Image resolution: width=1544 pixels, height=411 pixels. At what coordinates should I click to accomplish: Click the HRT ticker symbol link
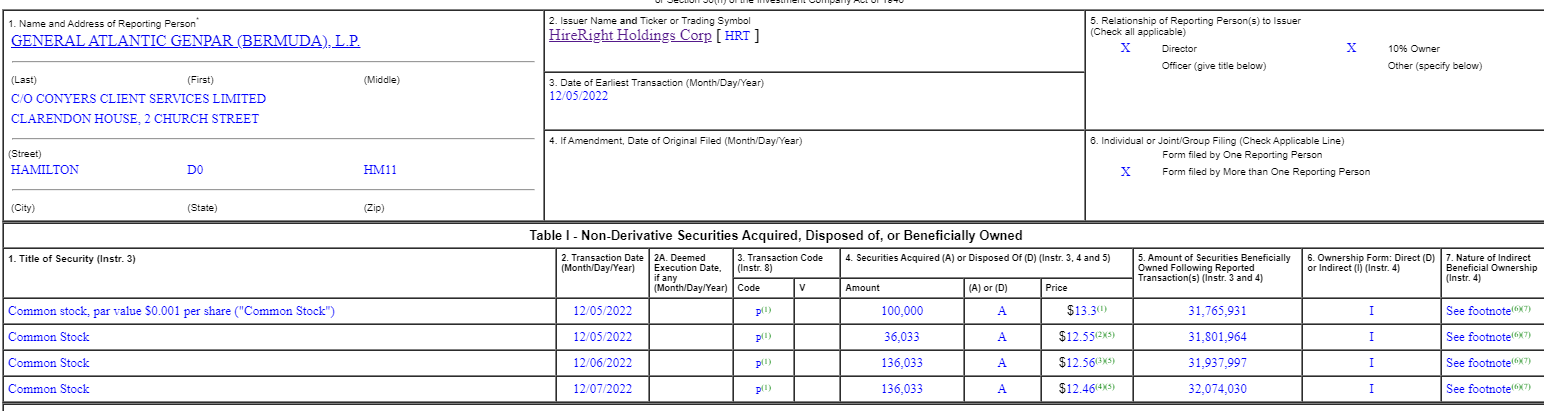click(738, 35)
